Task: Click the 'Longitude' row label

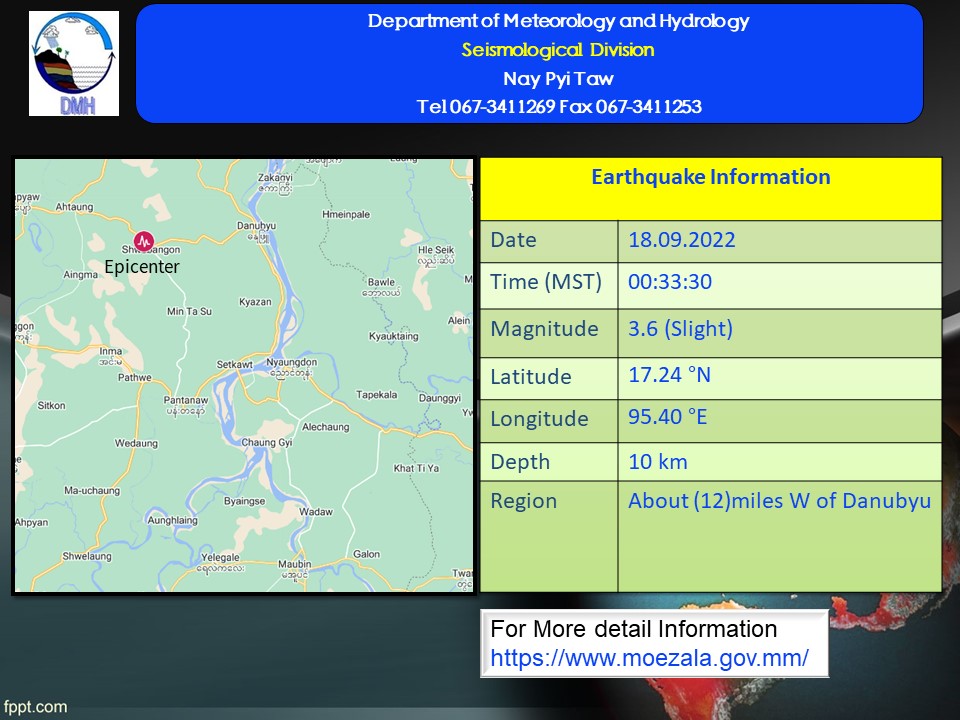Action: click(539, 419)
